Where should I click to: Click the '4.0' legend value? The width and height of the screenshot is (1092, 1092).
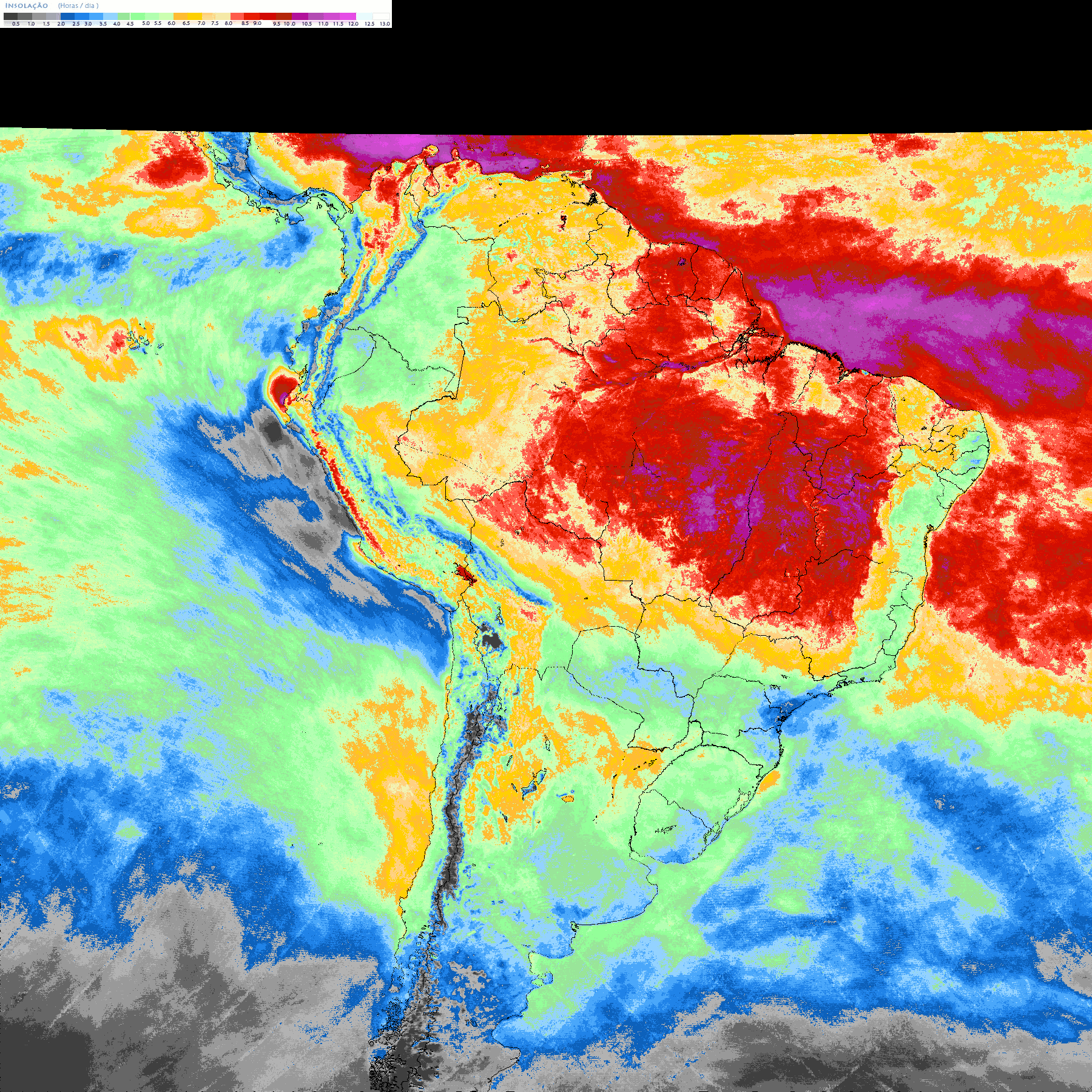click(116, 24)
